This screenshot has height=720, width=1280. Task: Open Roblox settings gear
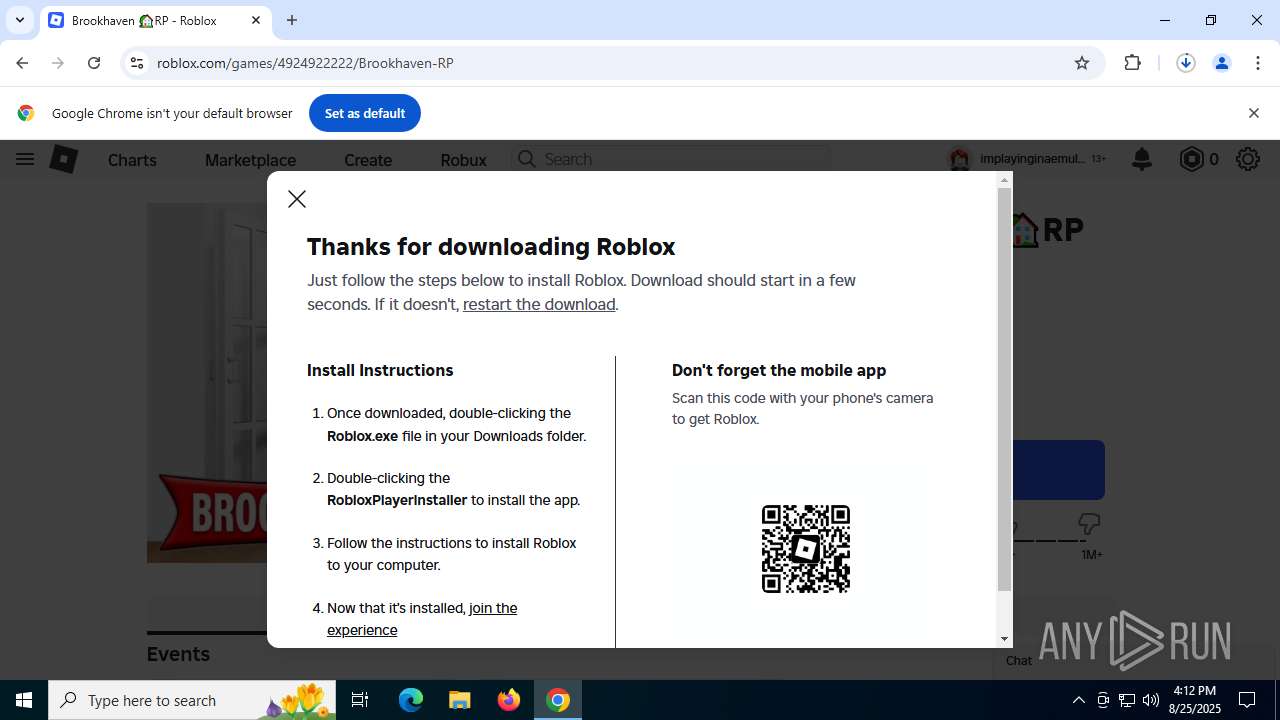tap(1247, 159)
